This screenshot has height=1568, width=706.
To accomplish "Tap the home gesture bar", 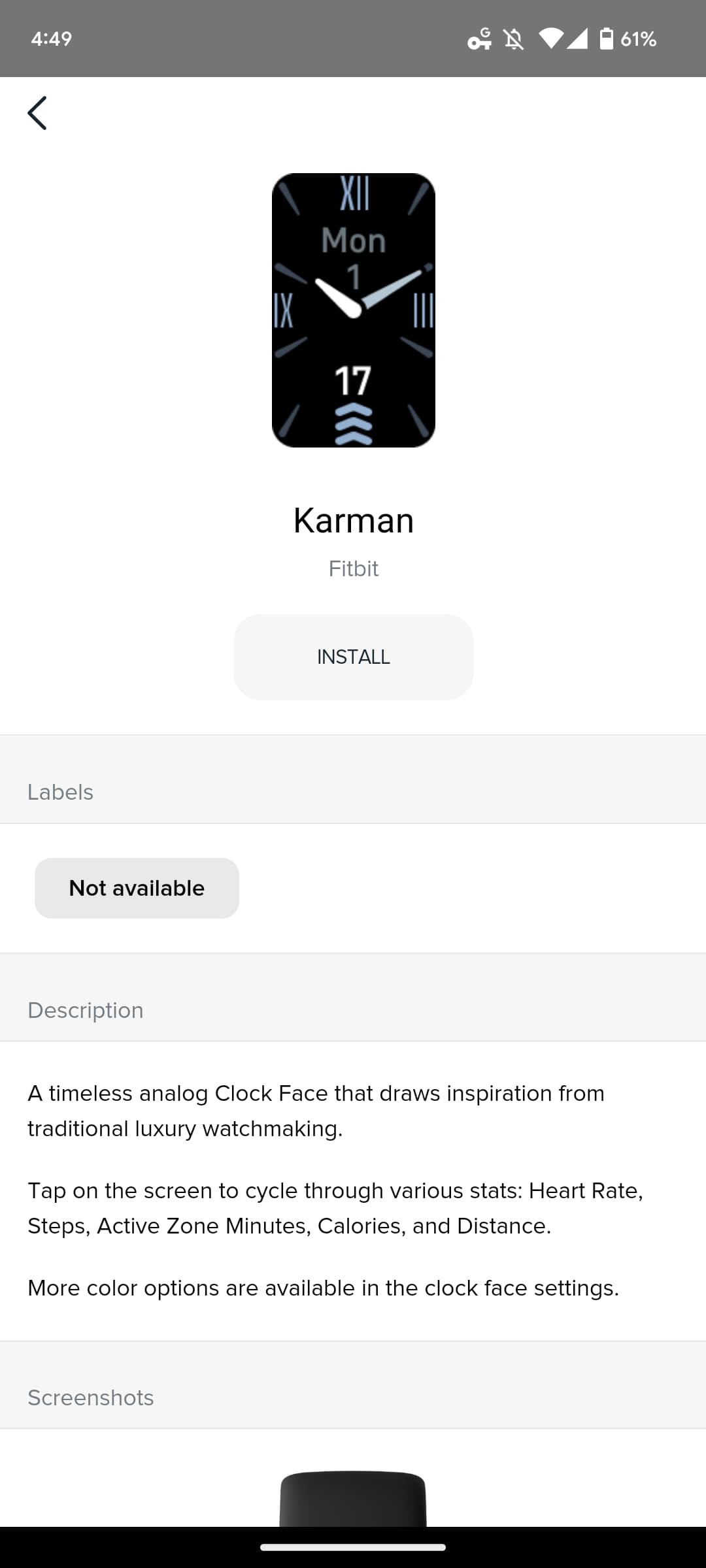I will (353, 1547).
